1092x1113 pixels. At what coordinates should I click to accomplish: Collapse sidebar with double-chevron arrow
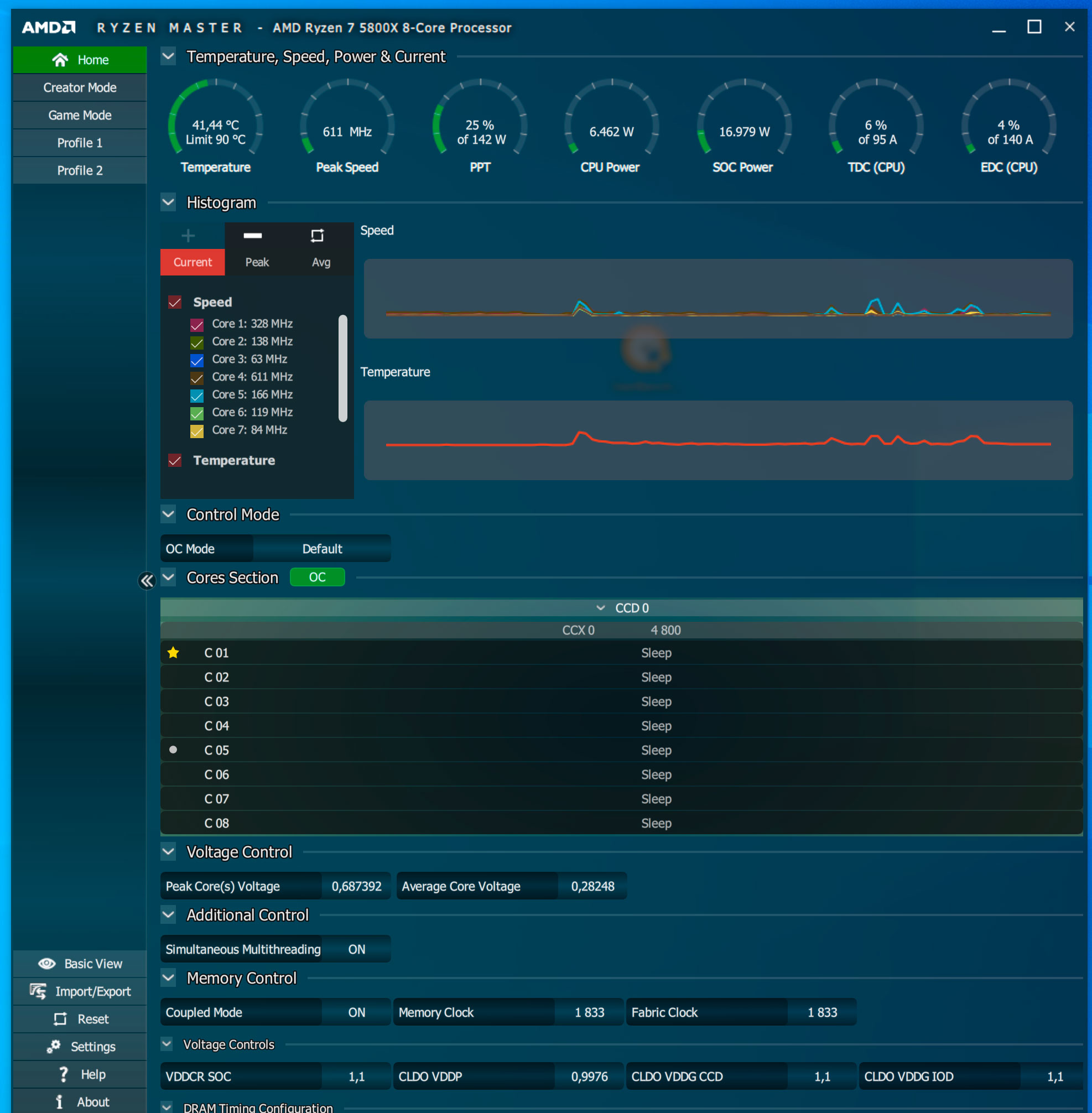[147, 581]
